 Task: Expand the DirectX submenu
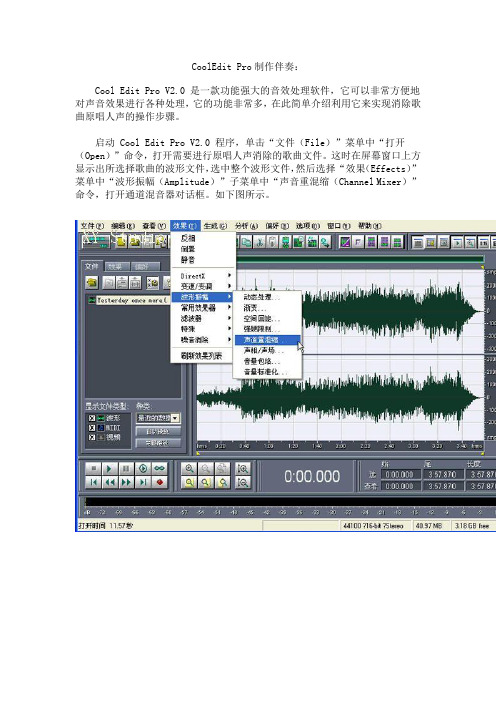coord(204,276)
